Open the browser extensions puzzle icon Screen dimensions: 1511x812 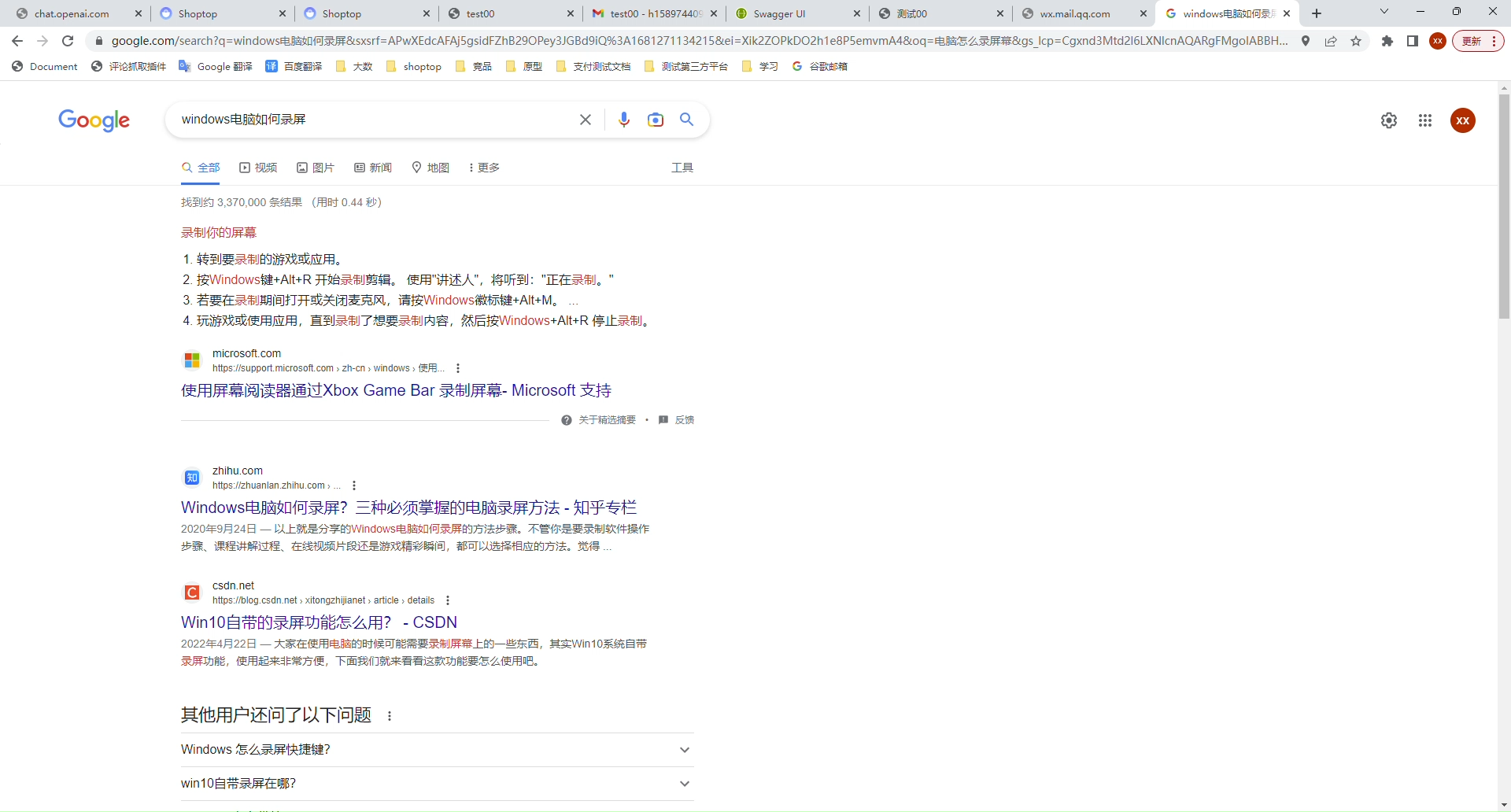pyautogui.click(x=1387, y=41)
